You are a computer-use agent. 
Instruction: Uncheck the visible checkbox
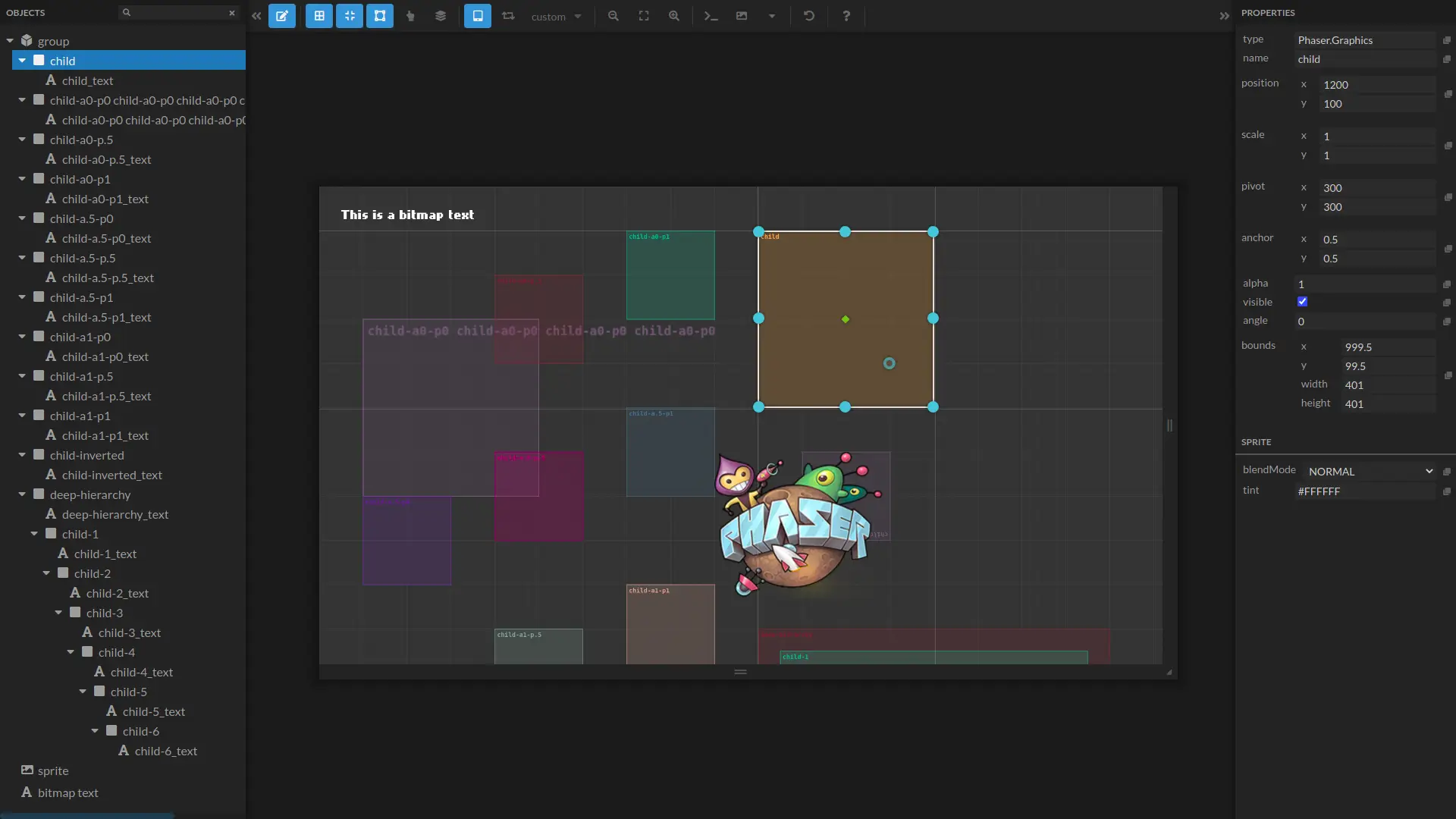point(1302,302)
